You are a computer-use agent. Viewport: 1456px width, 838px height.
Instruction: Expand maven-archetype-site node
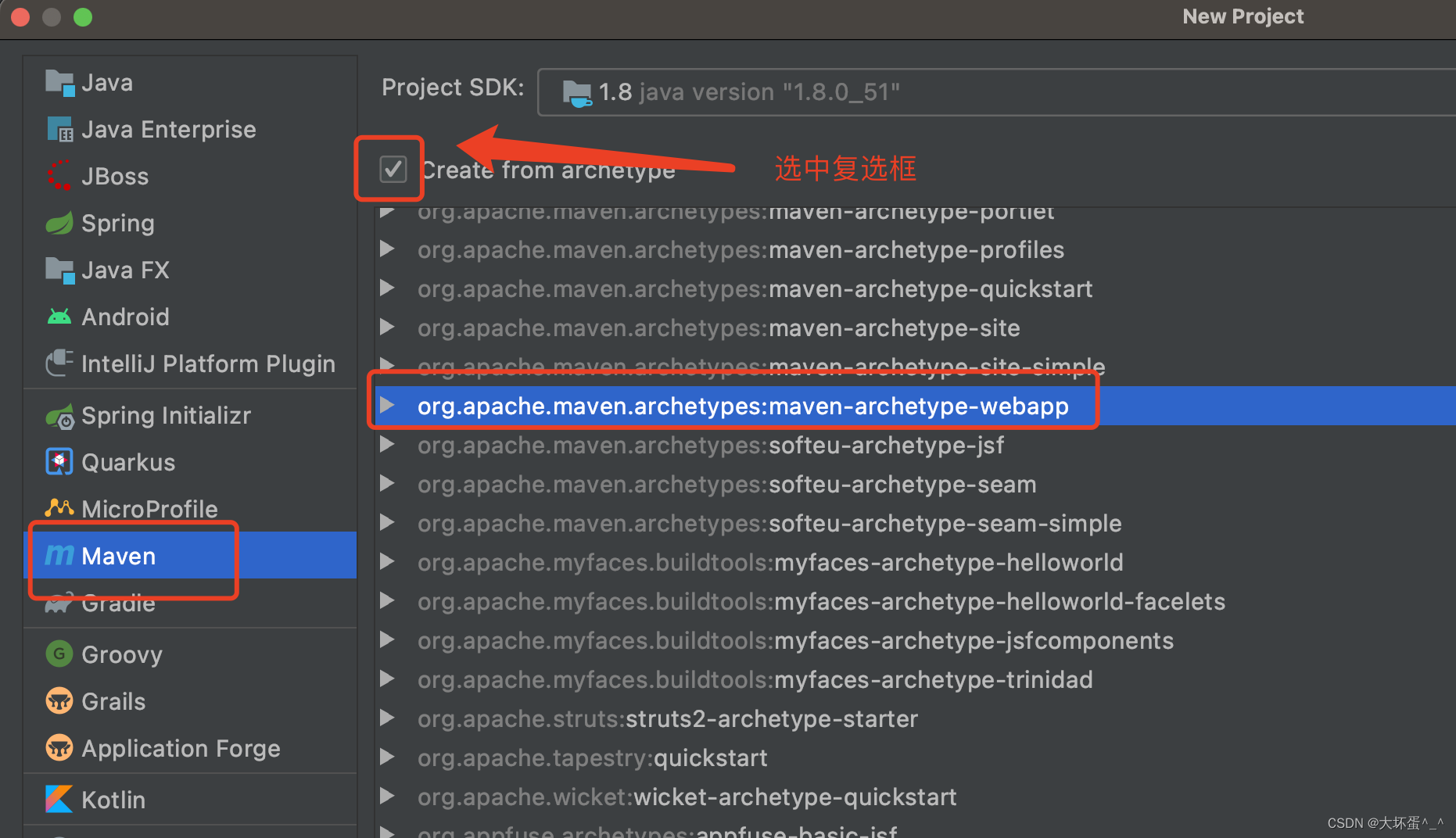click(387, 328)
